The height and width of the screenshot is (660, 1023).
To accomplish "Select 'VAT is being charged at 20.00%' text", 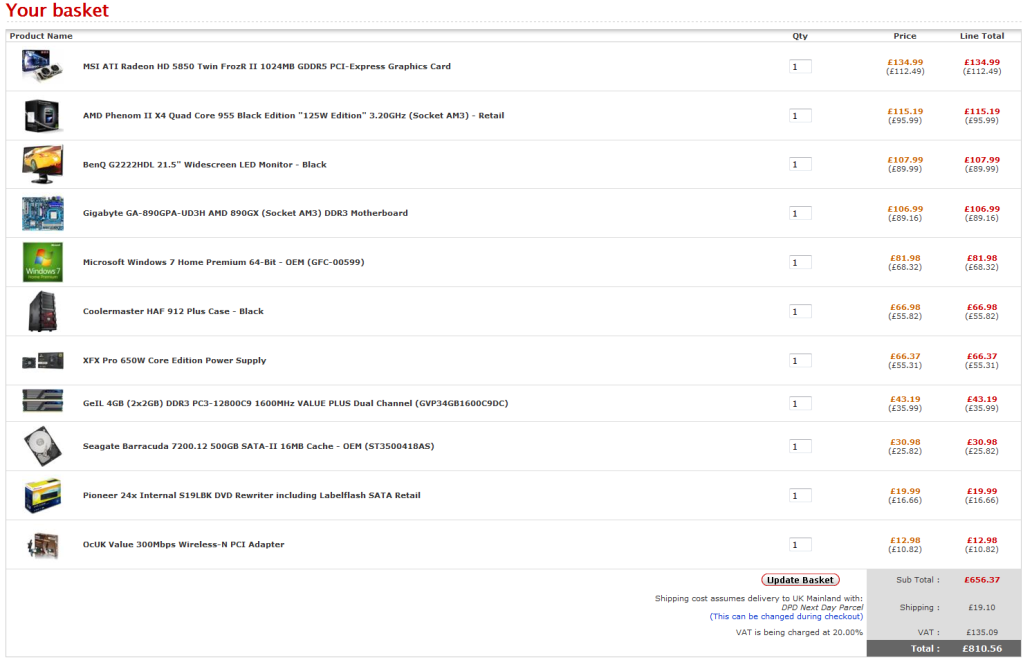I will (799, 632).
